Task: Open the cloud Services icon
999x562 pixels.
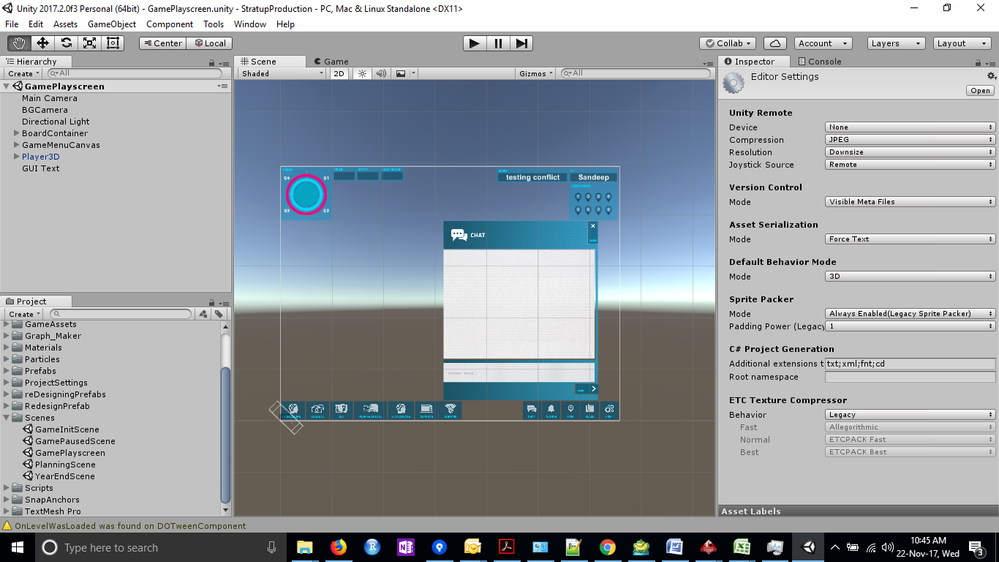Action: pyautogui.click(x=774, y=43)
